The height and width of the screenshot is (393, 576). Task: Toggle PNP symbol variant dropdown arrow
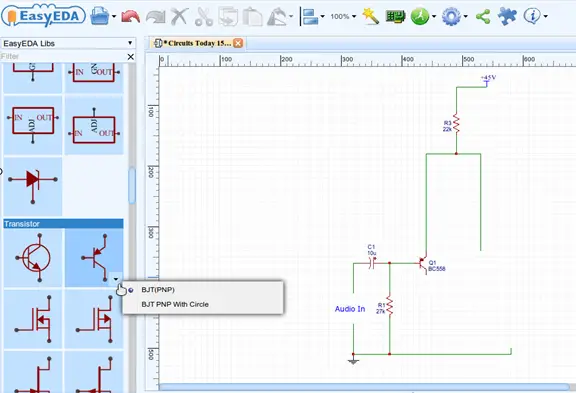[116, 279]
